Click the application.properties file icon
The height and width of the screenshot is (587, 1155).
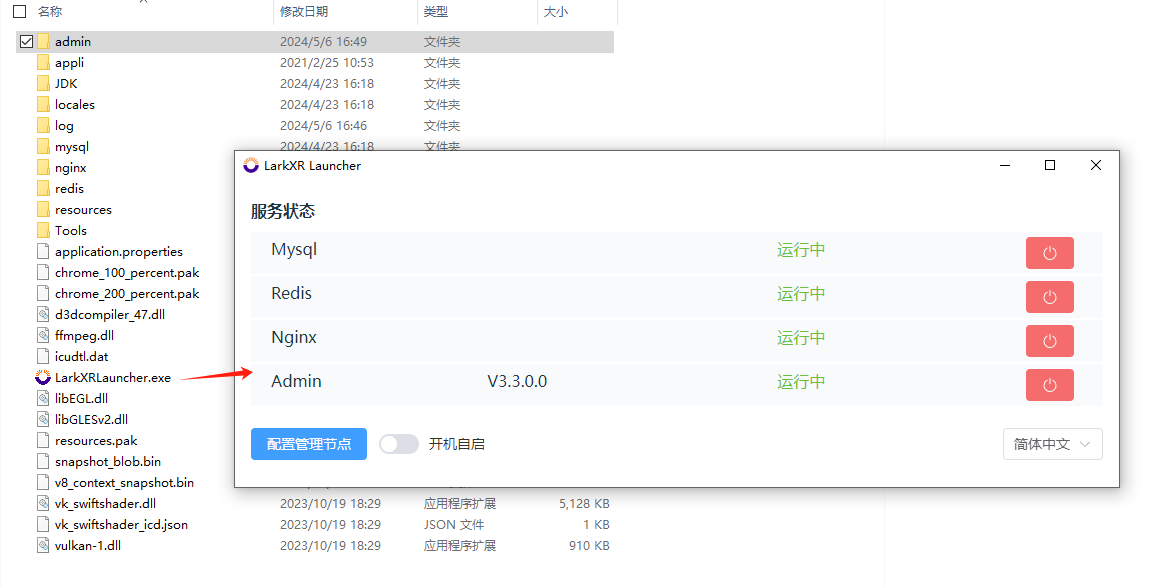tap(43, 251)
